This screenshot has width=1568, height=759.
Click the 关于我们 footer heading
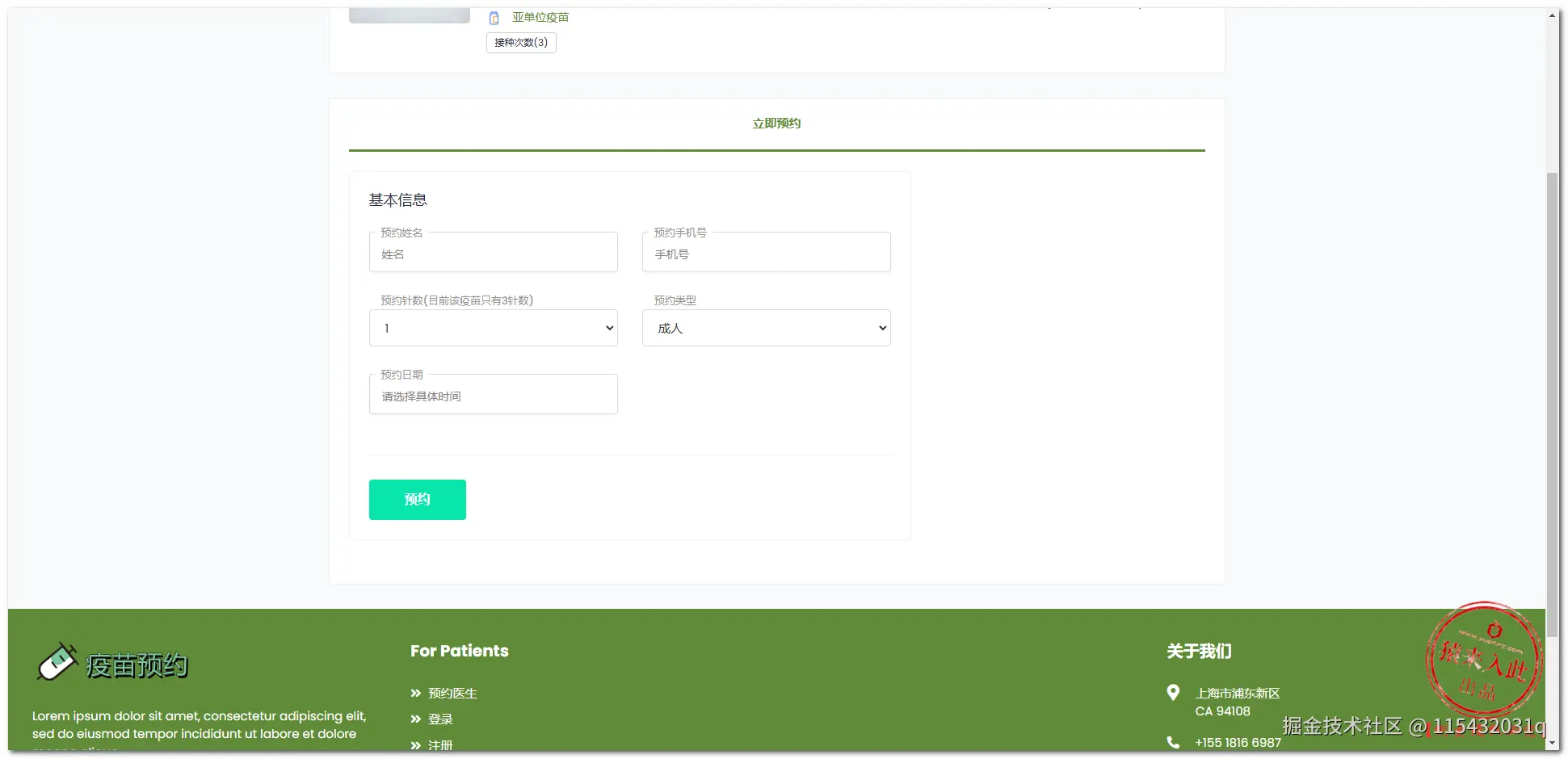click(x=1200, y=652)
